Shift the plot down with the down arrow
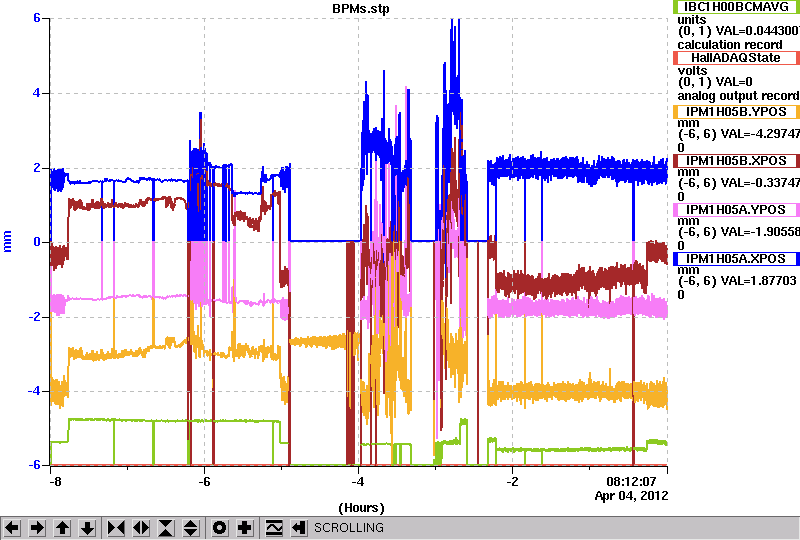This screenshot has height=540, width=800. [x=88, y=528]
